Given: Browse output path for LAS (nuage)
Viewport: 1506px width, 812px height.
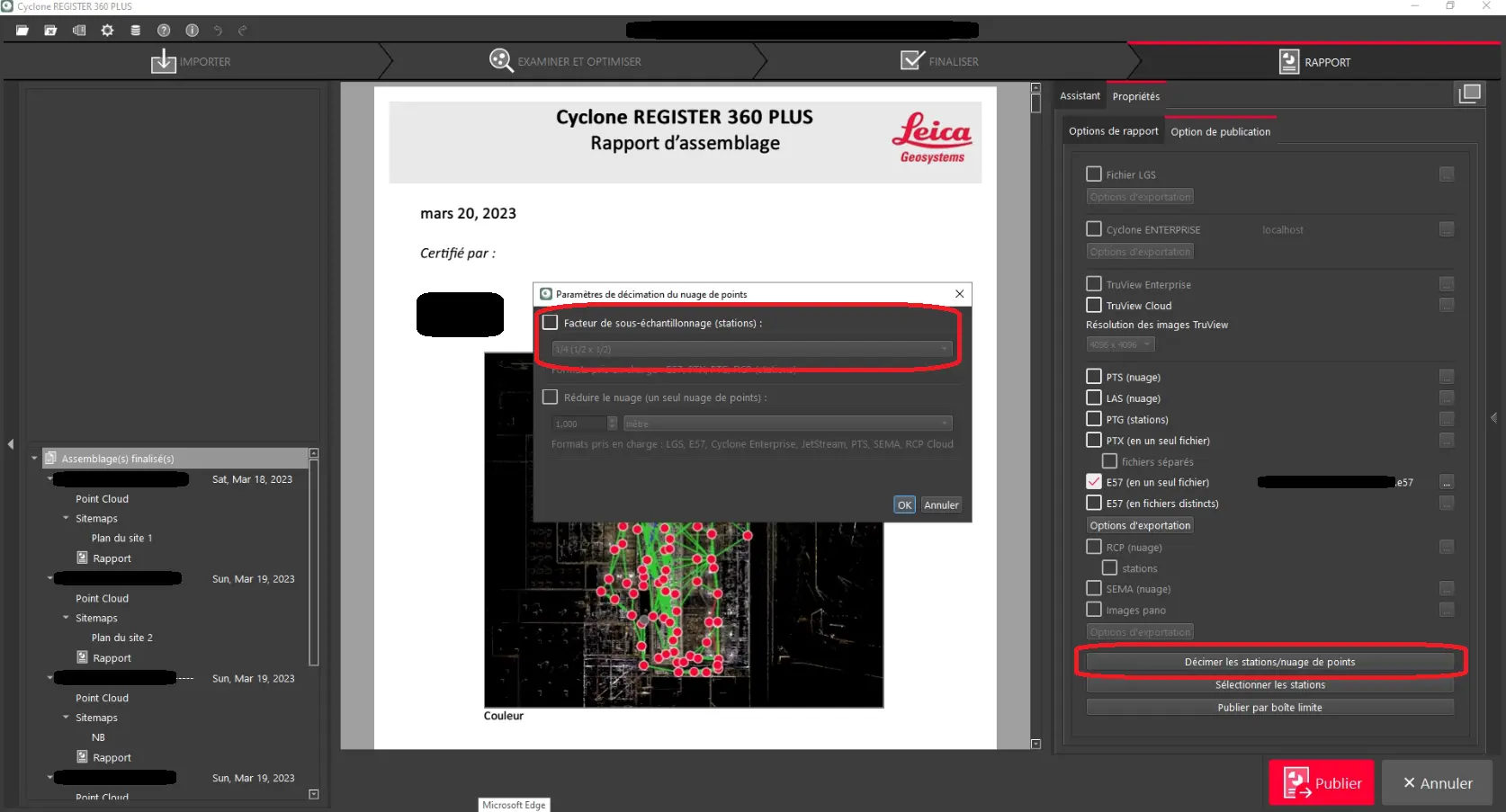Looking at the screenshot, I should coord(1447,398).
